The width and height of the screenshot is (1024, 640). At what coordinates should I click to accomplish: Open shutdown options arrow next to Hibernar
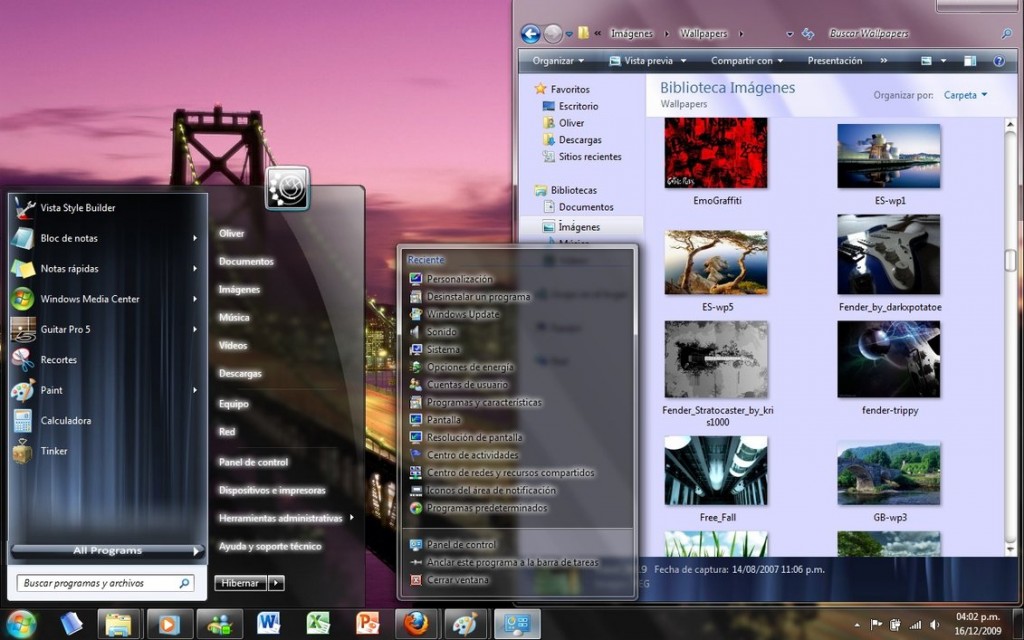(276, 583)
